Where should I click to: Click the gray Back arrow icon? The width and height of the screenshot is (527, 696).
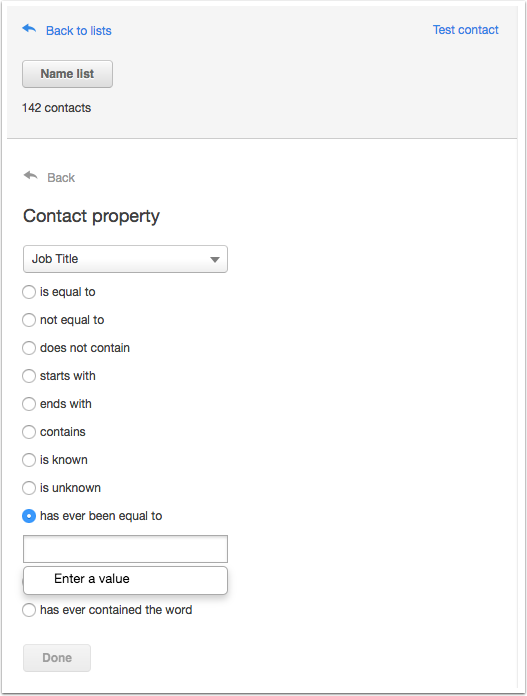(x=31, y=176)
